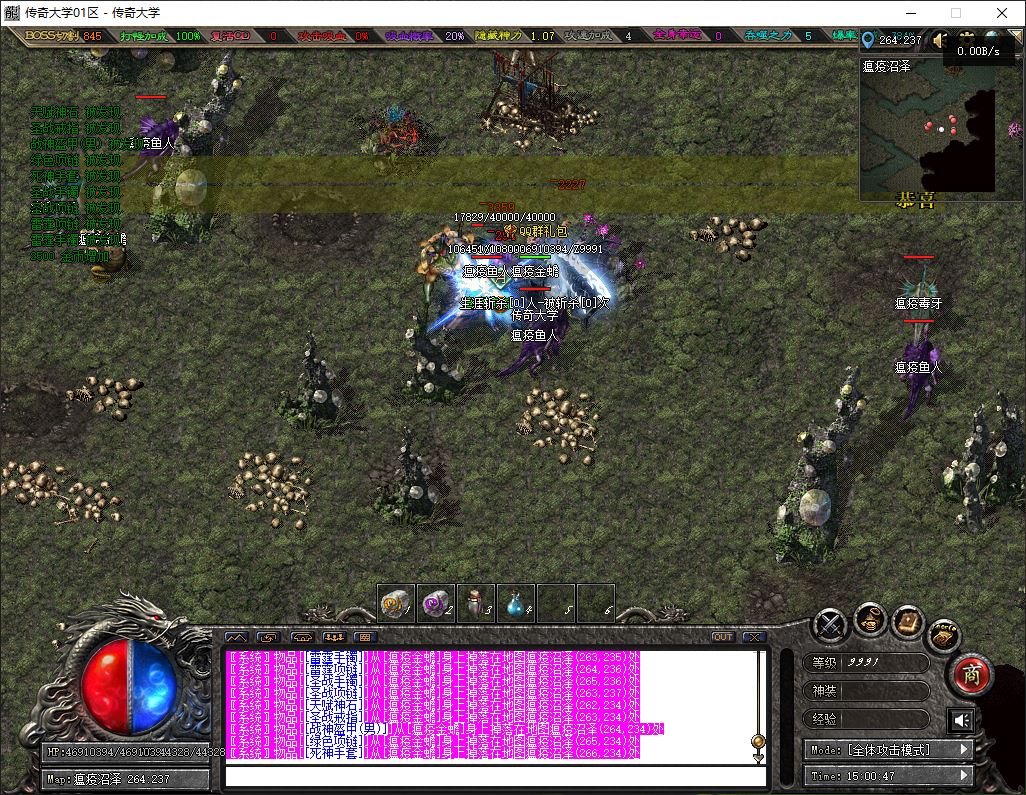Expand the Time row arrow
This screenshot has height=795, width=1026.
(x=964, y=775)
